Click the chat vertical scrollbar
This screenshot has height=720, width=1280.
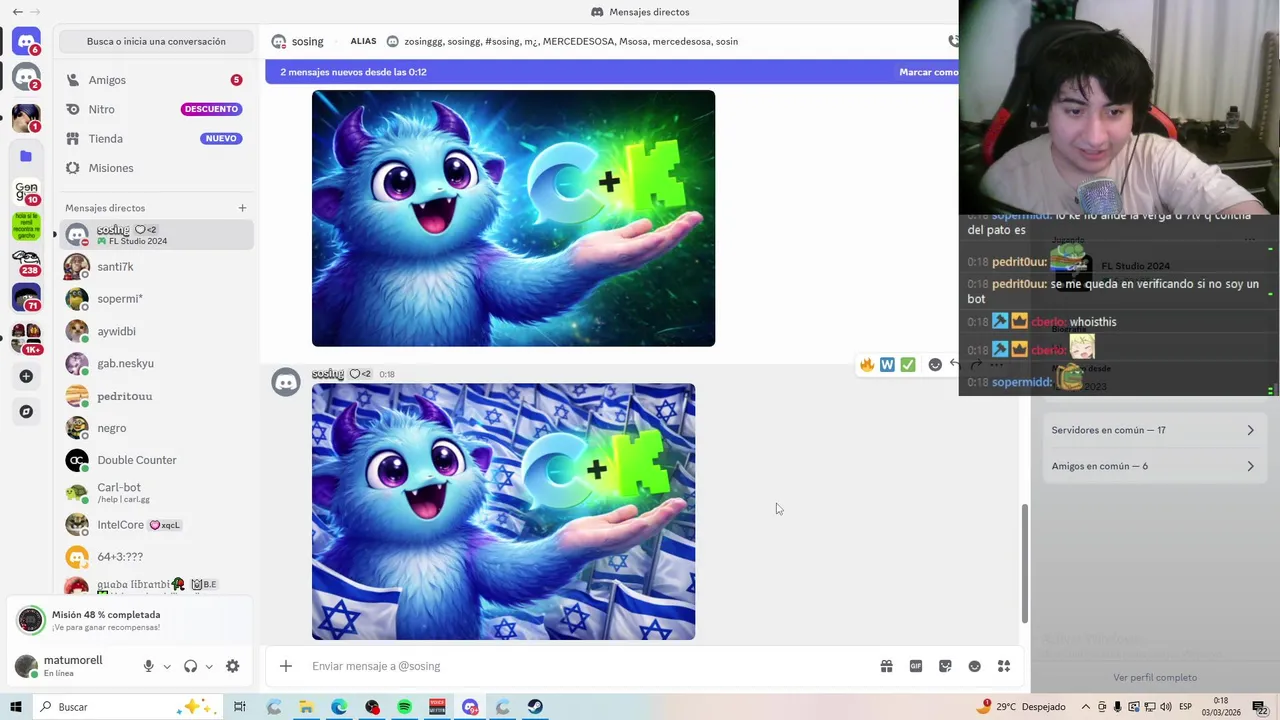1024,564
